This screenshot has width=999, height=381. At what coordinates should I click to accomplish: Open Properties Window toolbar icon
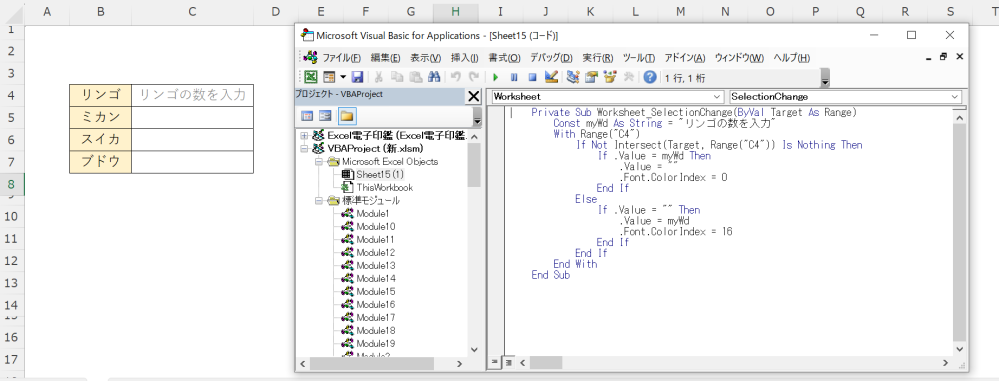point(591,77)
